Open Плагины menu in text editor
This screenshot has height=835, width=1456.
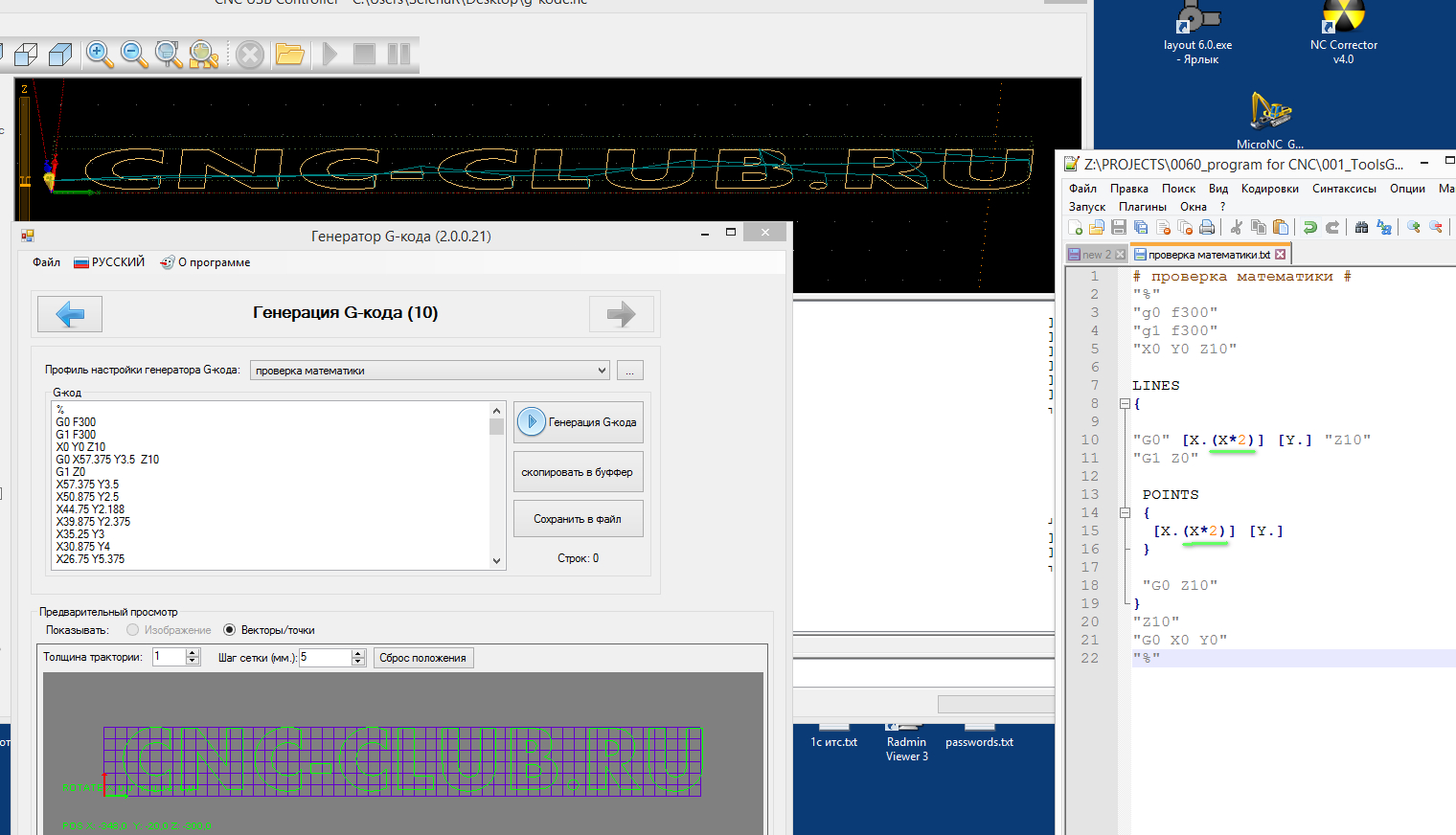tap(1143, 207)
